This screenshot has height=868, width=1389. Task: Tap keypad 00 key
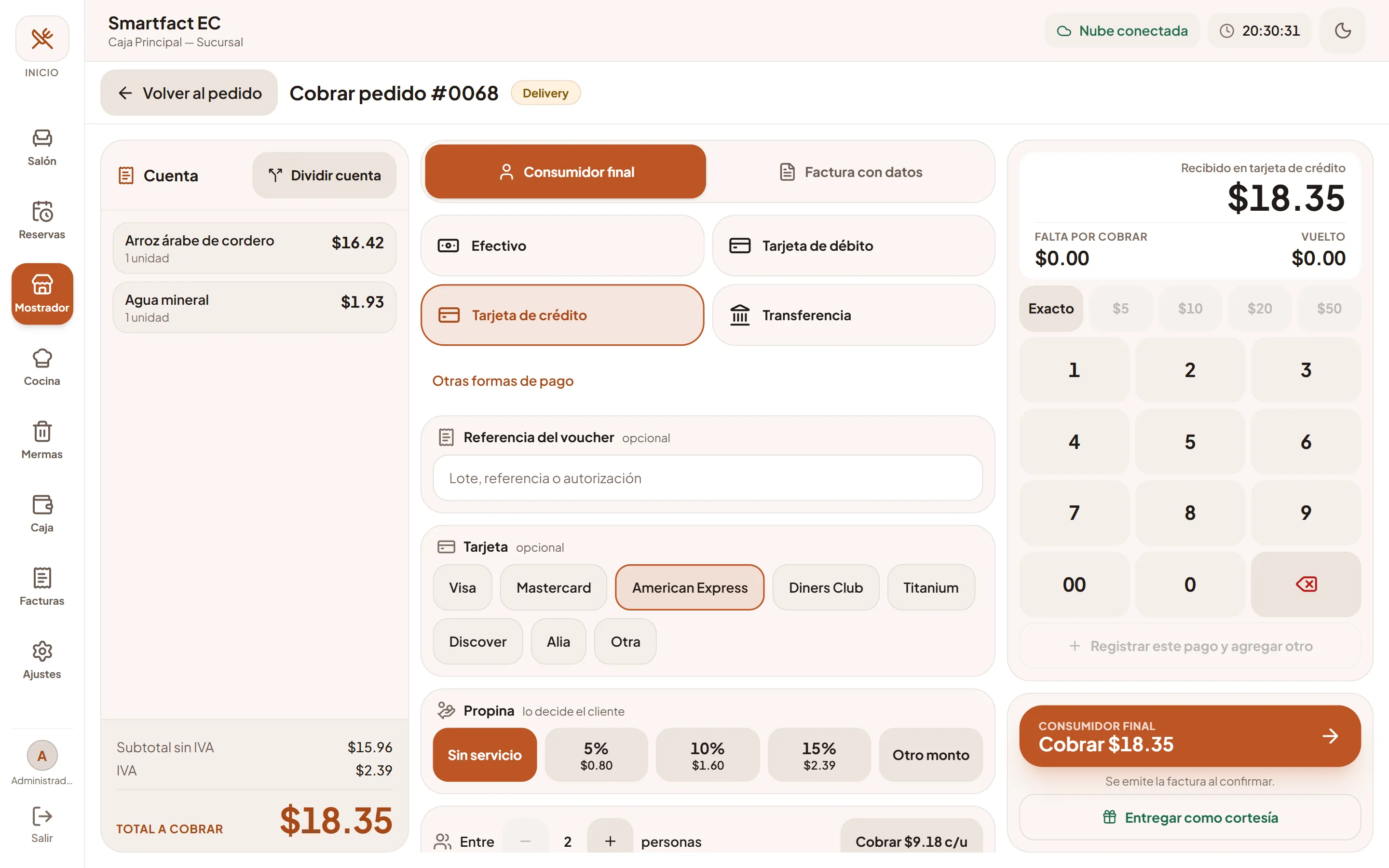coord(1074,584)
